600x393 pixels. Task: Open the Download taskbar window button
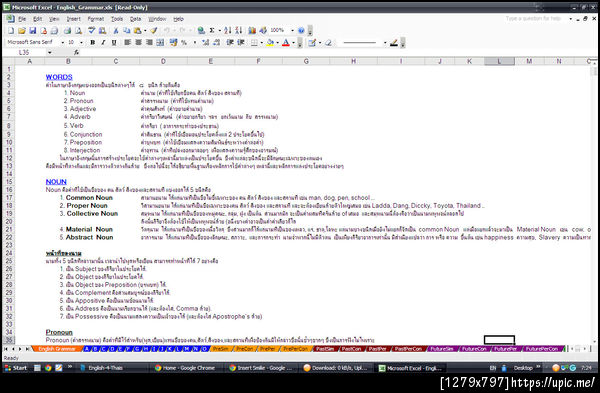335,368
